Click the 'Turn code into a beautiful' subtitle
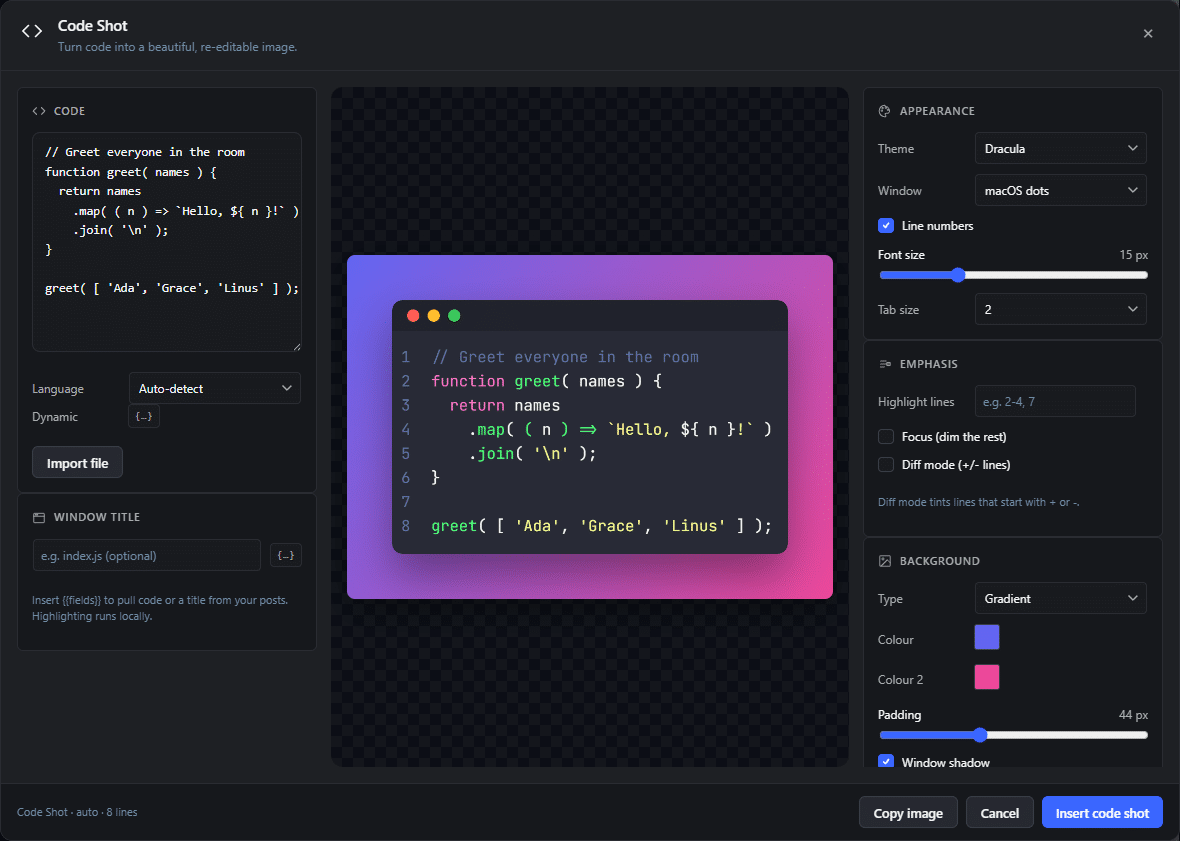Image resolution: width=1180 pixels, height=841 pixels. tap(178, 47)
